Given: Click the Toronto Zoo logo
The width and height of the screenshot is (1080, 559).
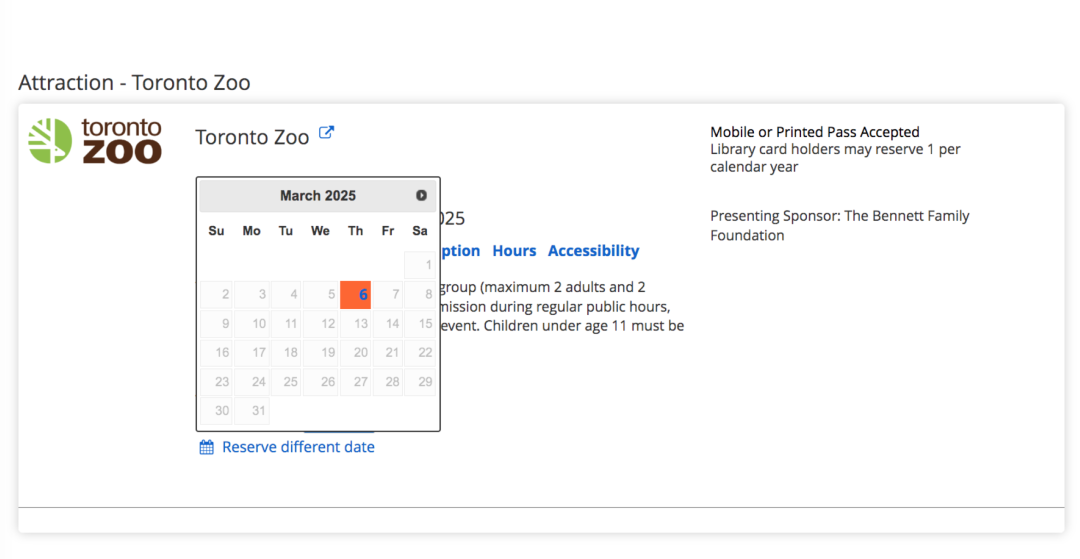Looking at the screenshot, I should click(x=95, y=140).
